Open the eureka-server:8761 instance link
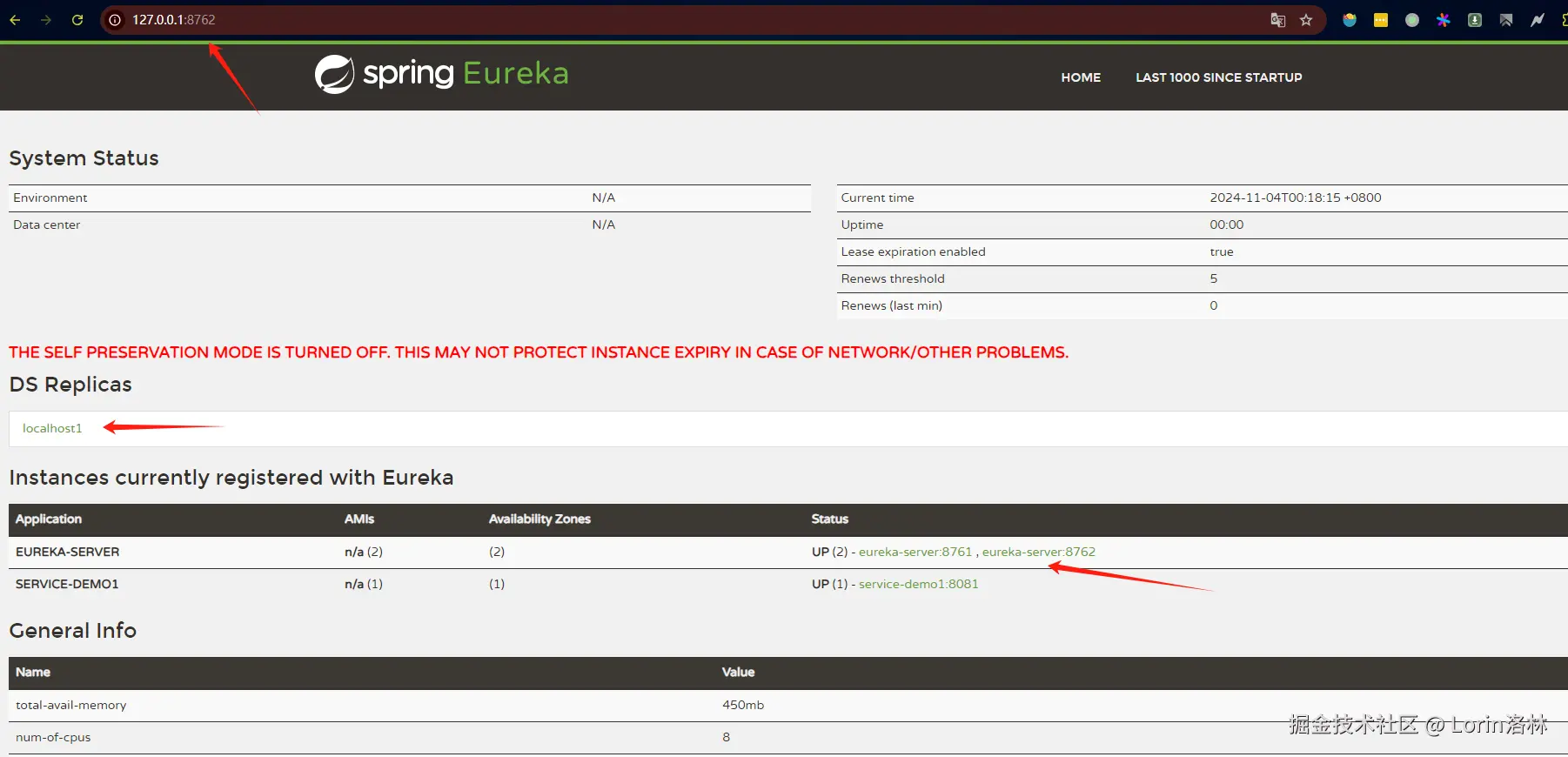 point(915,552)
